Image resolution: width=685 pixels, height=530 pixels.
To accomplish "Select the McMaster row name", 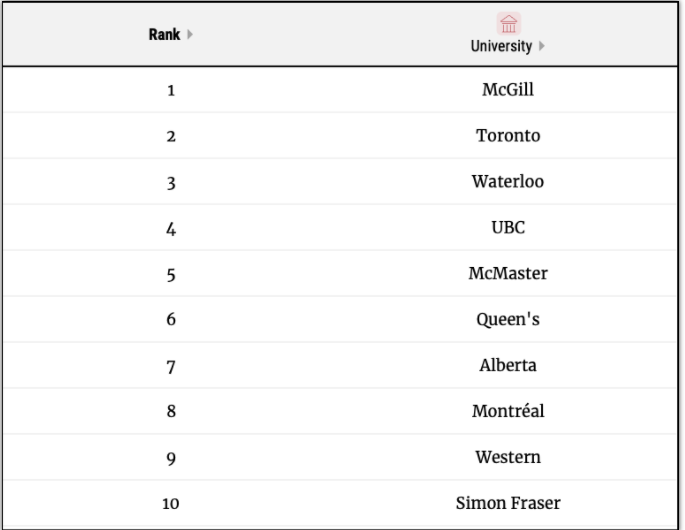I will [x=508, y=274].
